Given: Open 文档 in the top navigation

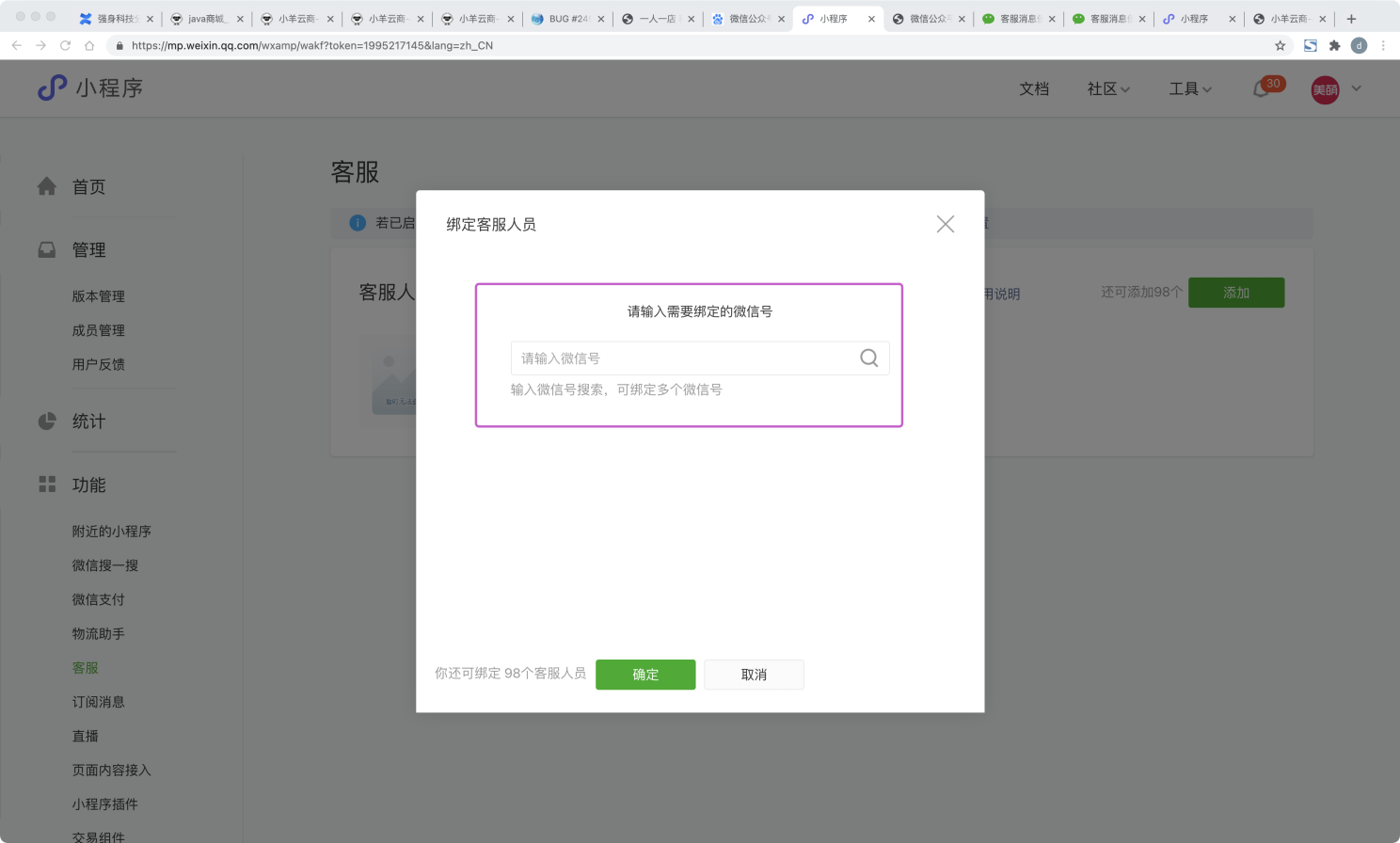Looking at the screenshot, I should pos(1033,88).
